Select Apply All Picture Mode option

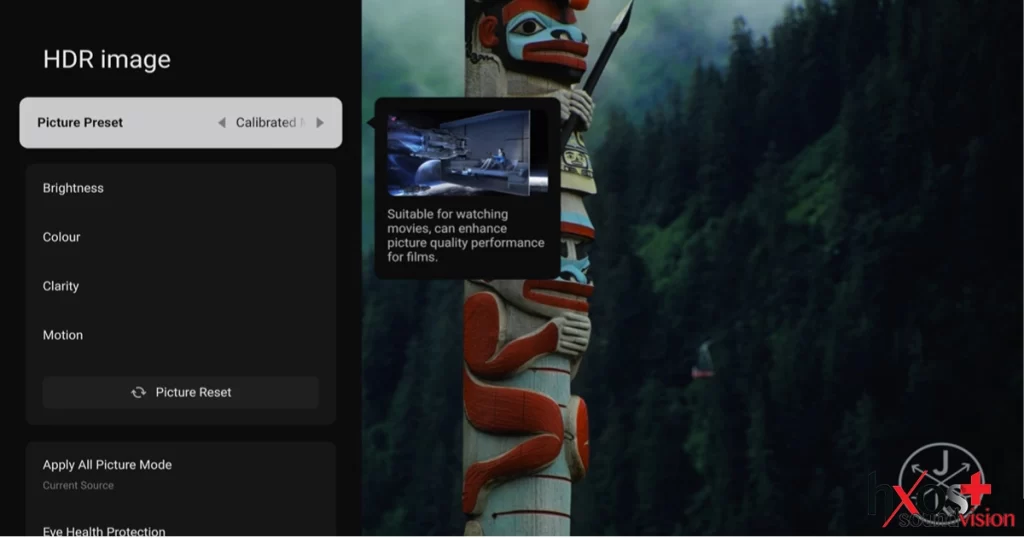pos(107,465)
